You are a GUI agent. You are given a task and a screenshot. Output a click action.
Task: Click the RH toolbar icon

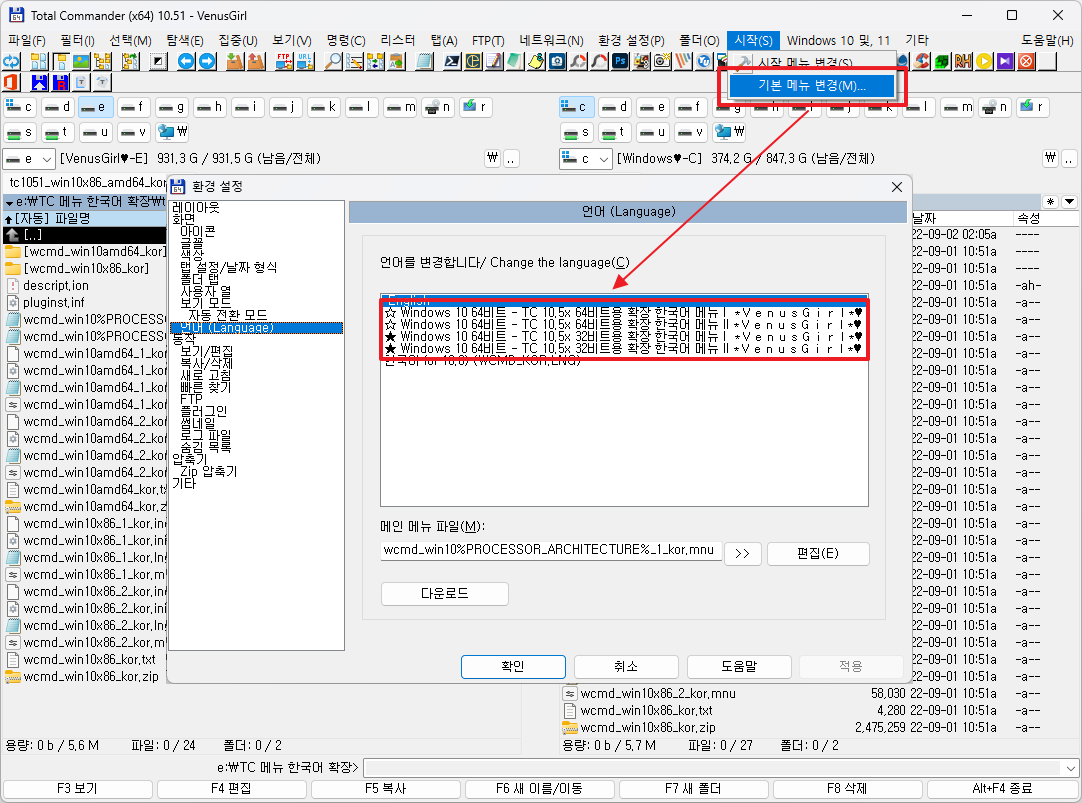[963, 61]
